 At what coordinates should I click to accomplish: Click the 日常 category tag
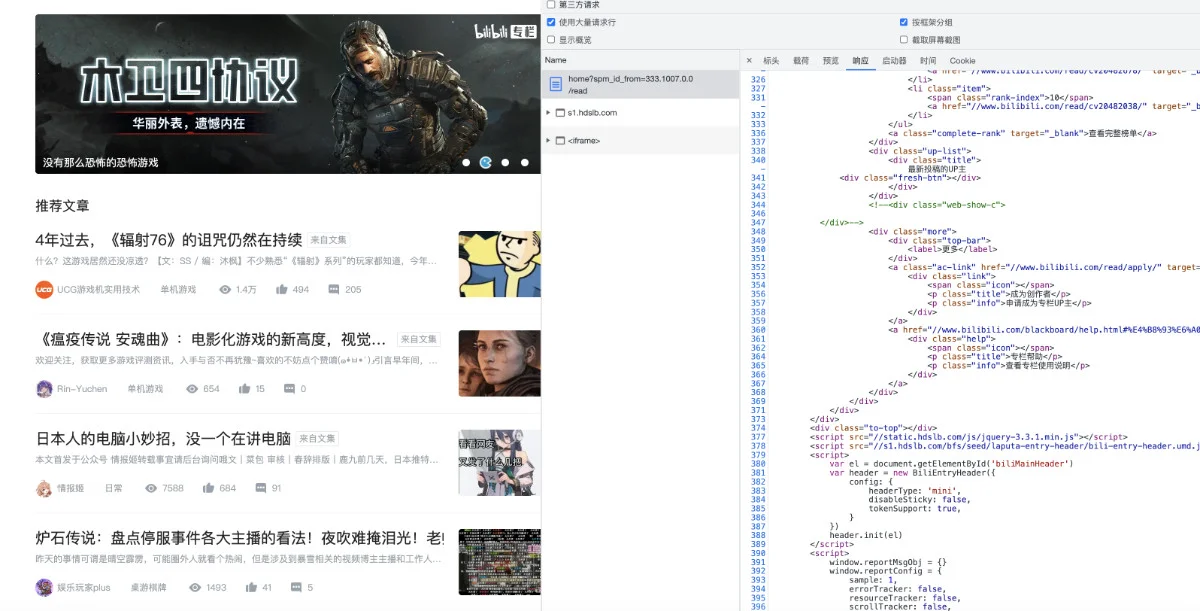point(113,488)
